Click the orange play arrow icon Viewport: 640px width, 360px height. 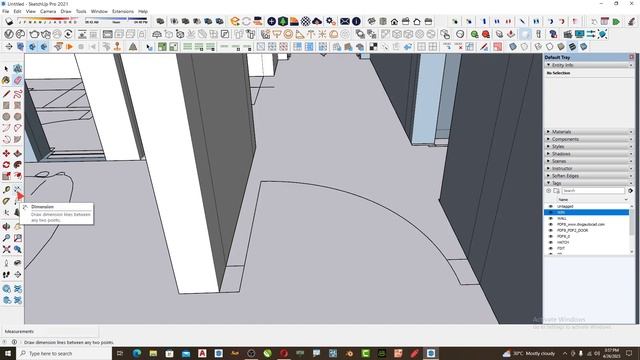pyautogui.click(x=69, y=47)
